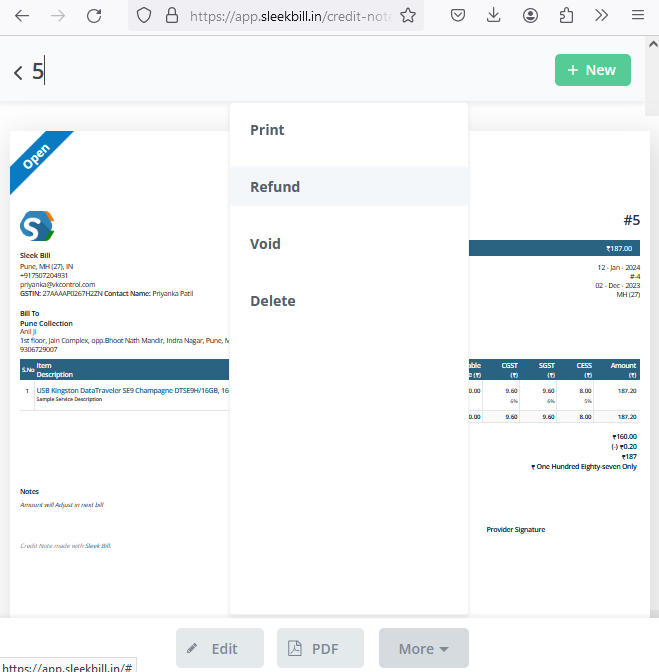
Task: Click the green New button
Action: 592,70
